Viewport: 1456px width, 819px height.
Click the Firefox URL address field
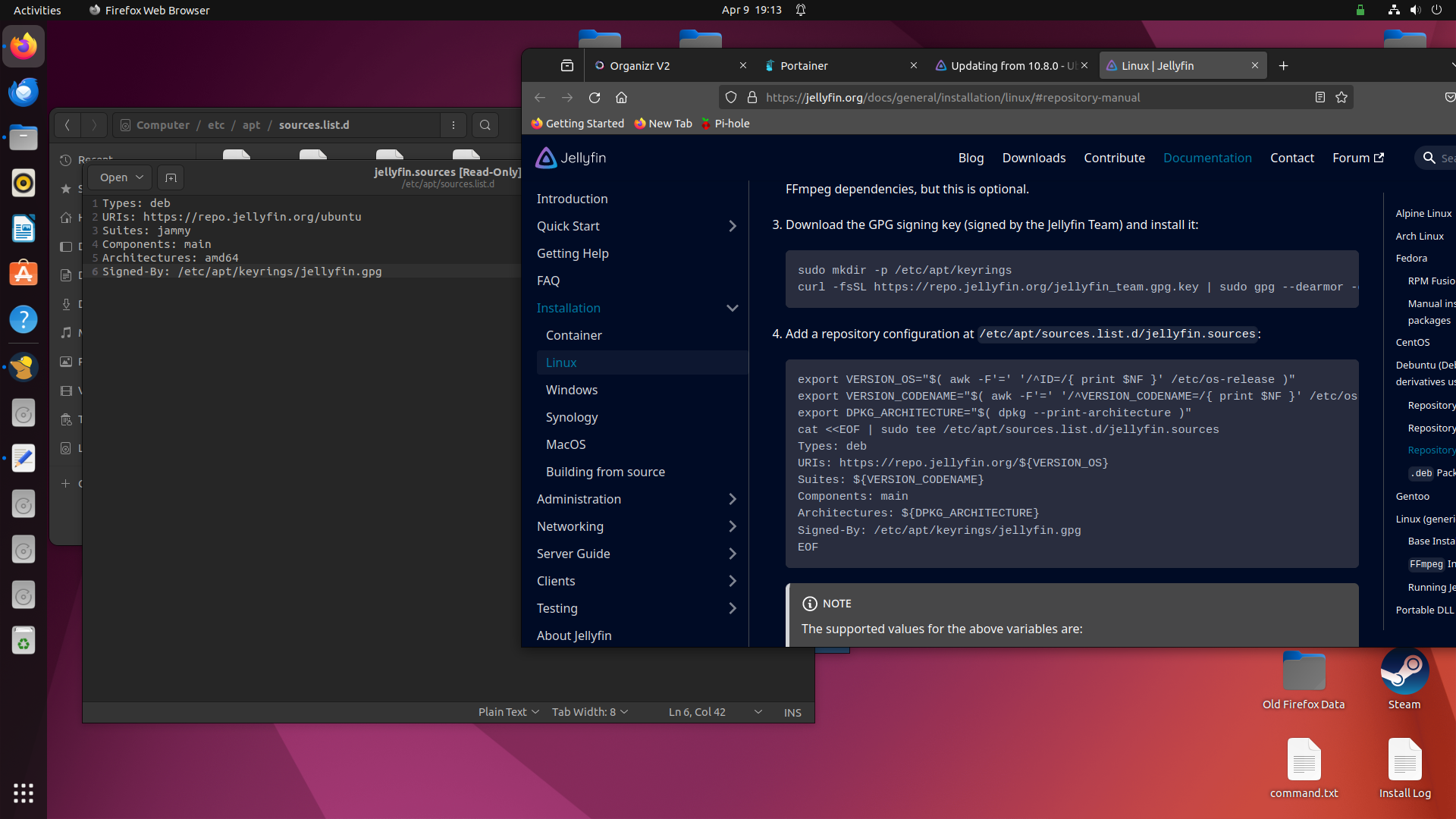[1024, 97]
